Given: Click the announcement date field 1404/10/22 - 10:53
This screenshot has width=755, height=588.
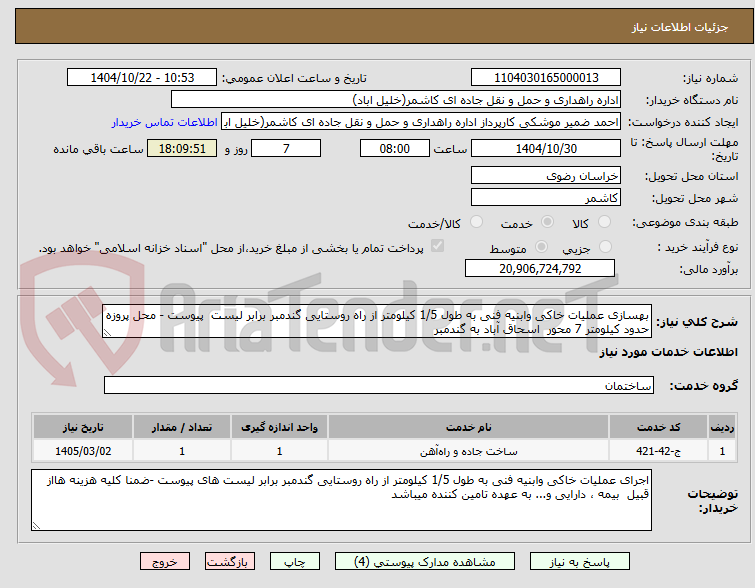Looking at the screenshot, I should pos(142,78).
